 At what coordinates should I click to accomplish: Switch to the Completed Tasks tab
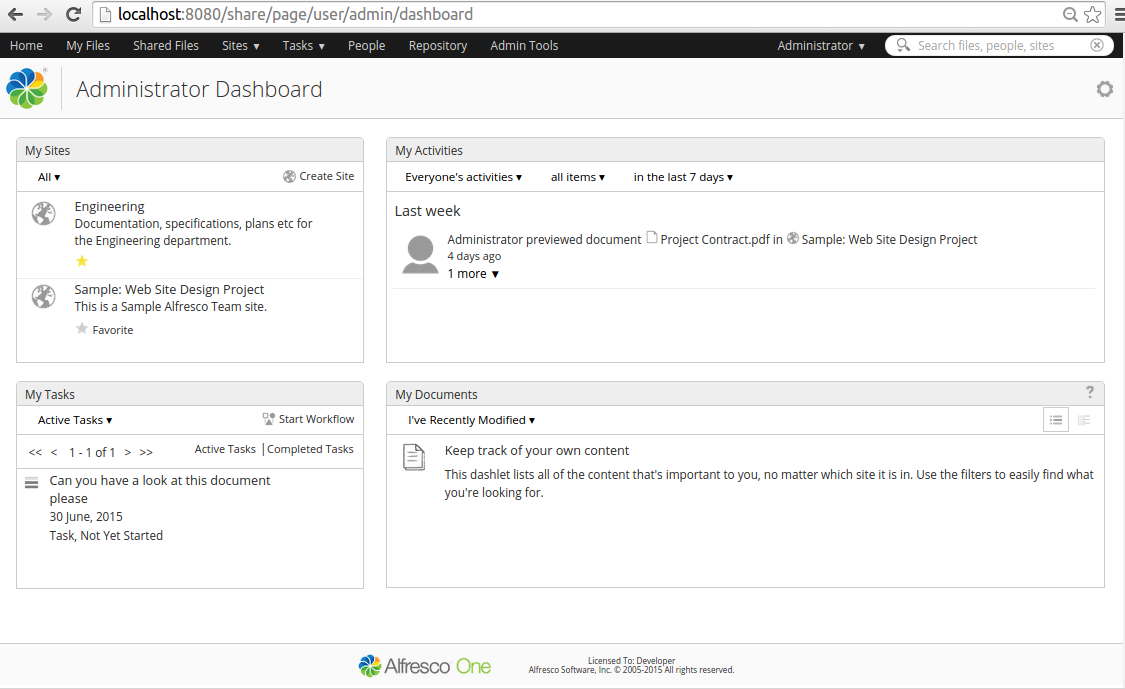pos(309,448)
